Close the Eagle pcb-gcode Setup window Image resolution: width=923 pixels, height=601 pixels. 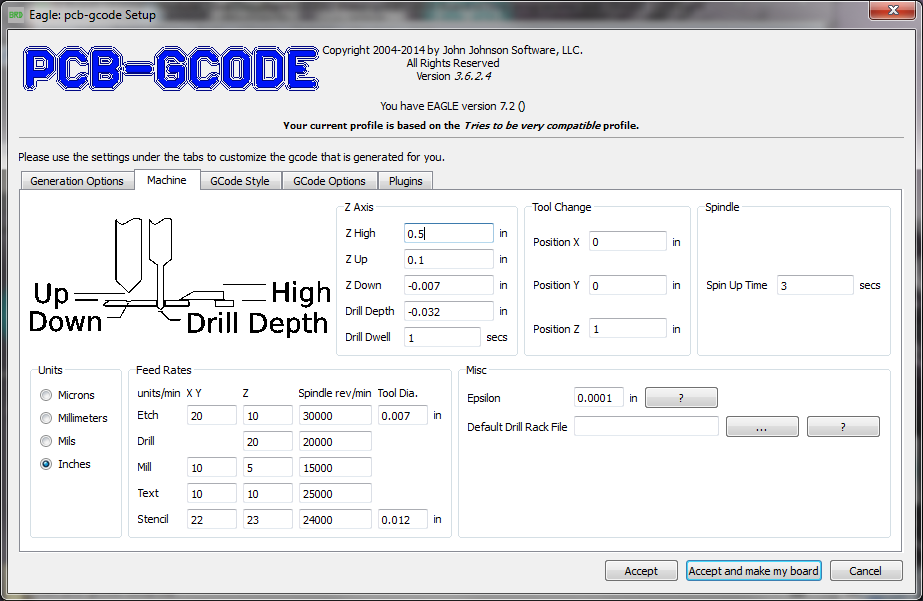click(x=892, y=10)
